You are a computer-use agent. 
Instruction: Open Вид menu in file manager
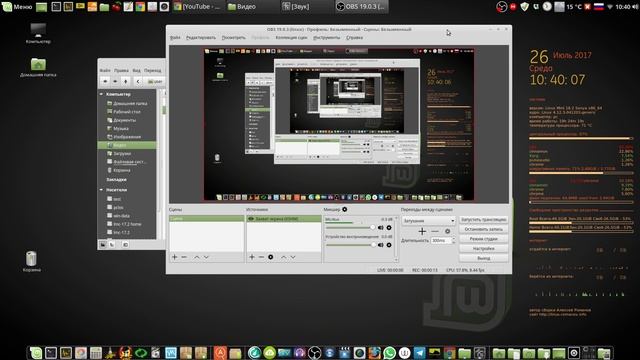pos(136,71)
